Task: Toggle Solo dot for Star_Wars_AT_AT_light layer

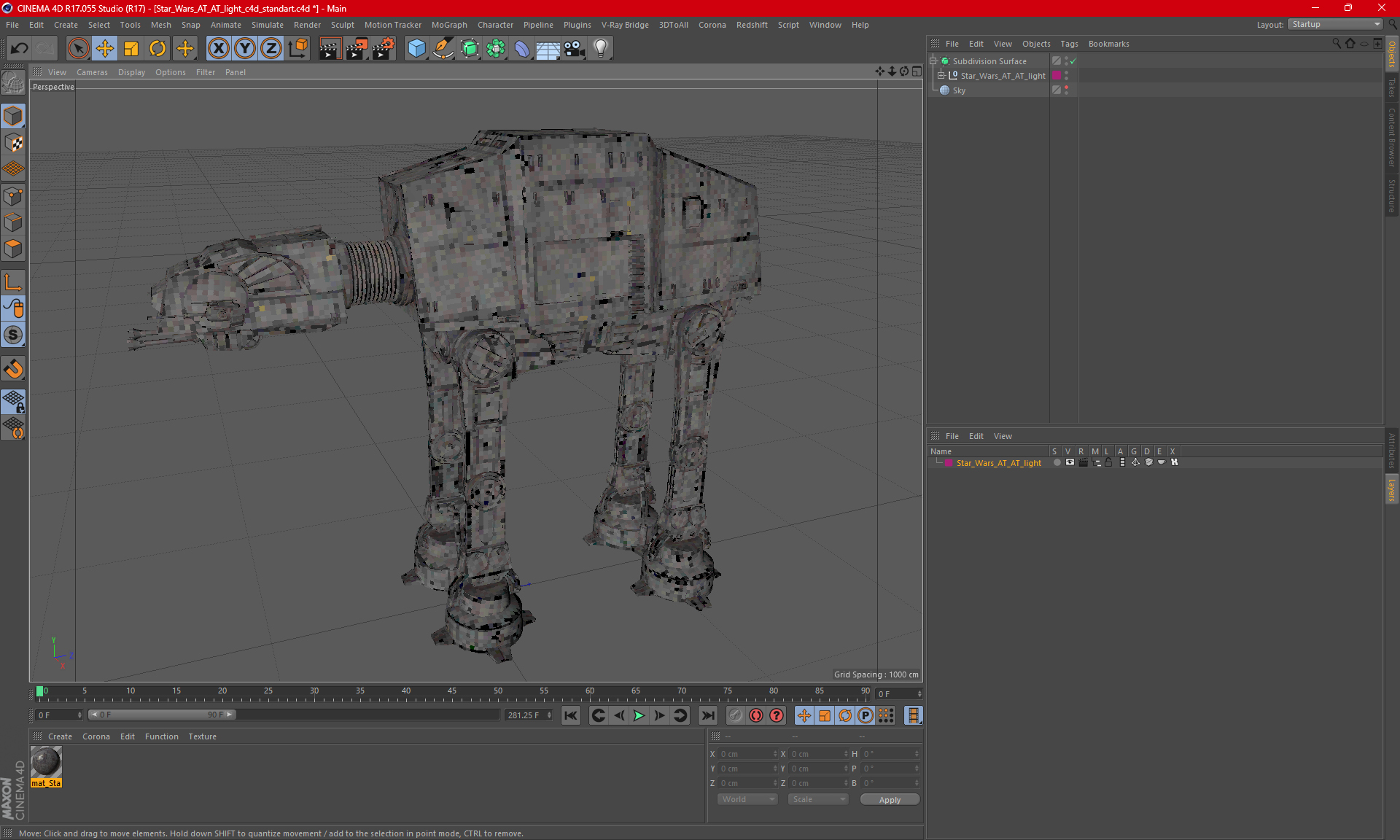Action: (x=1057, y=462)
